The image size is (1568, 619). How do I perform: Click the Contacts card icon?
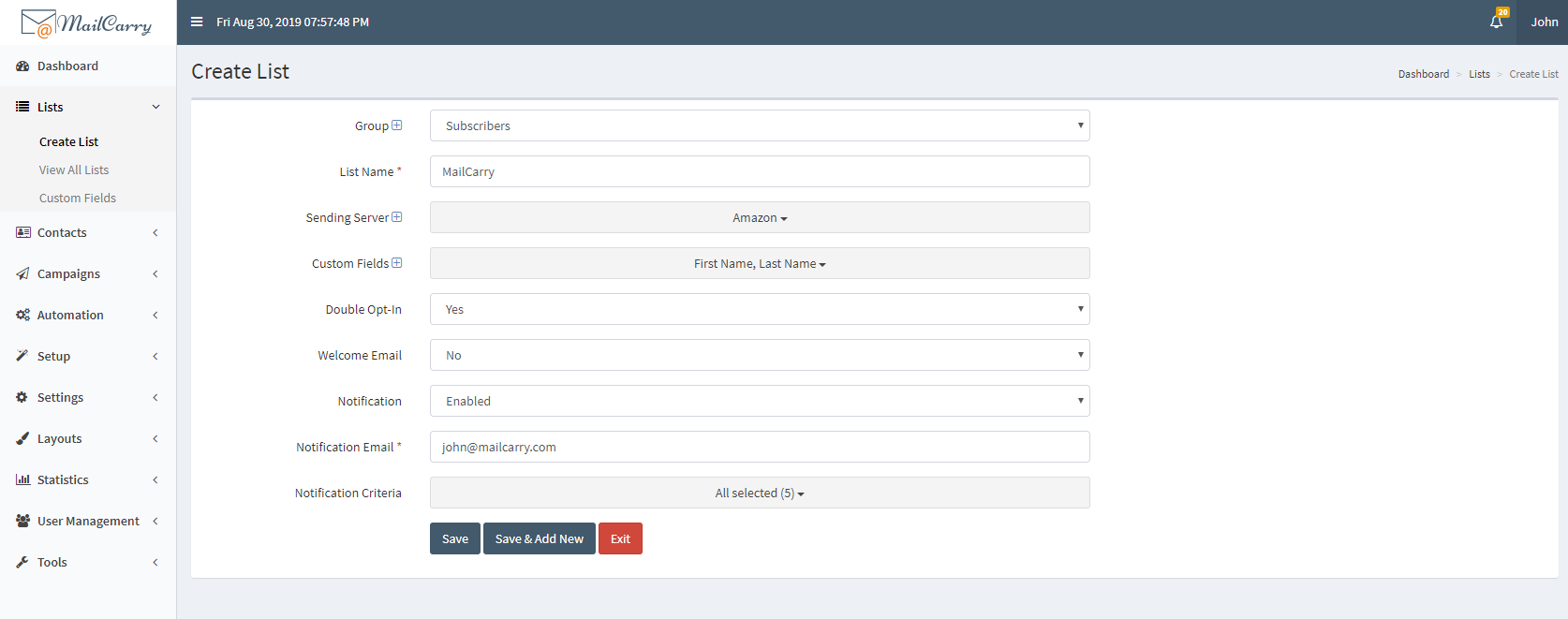pos(22,232)
